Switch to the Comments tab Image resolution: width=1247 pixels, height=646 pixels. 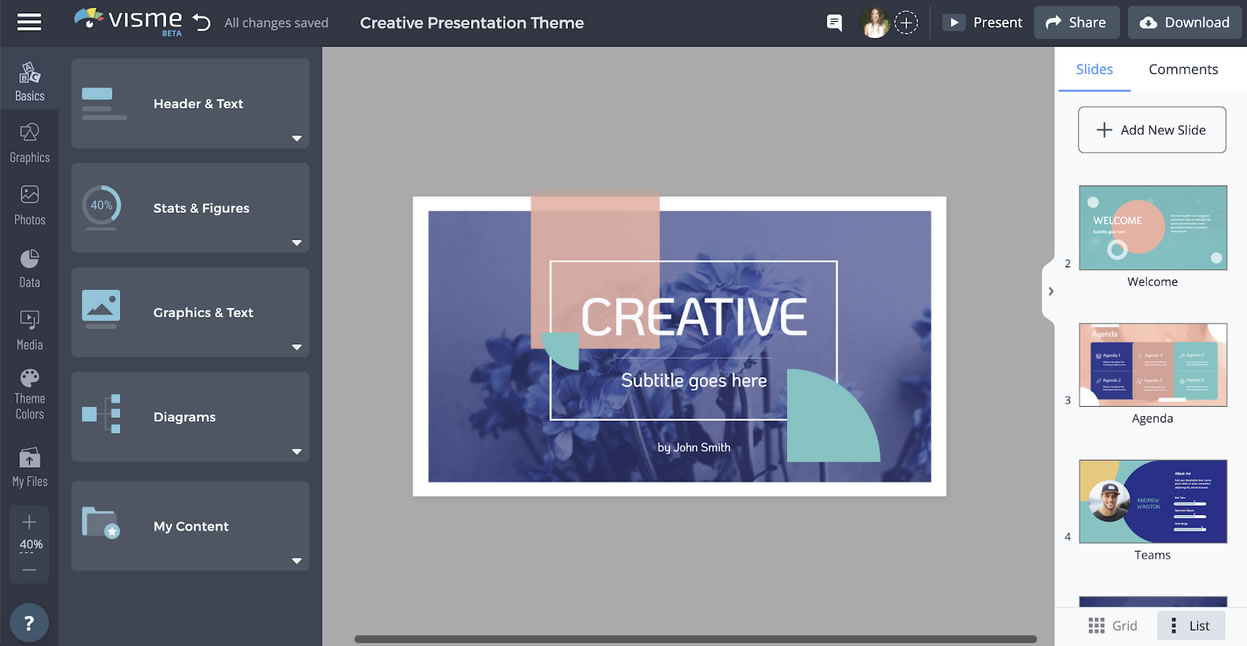coord(1183,68)
